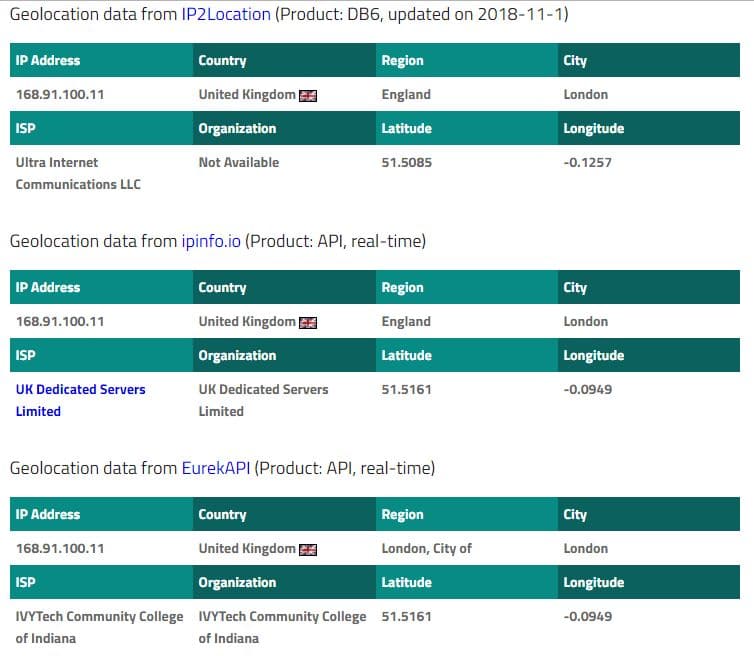Click the Organization header in ipinfo.io table

284,355
